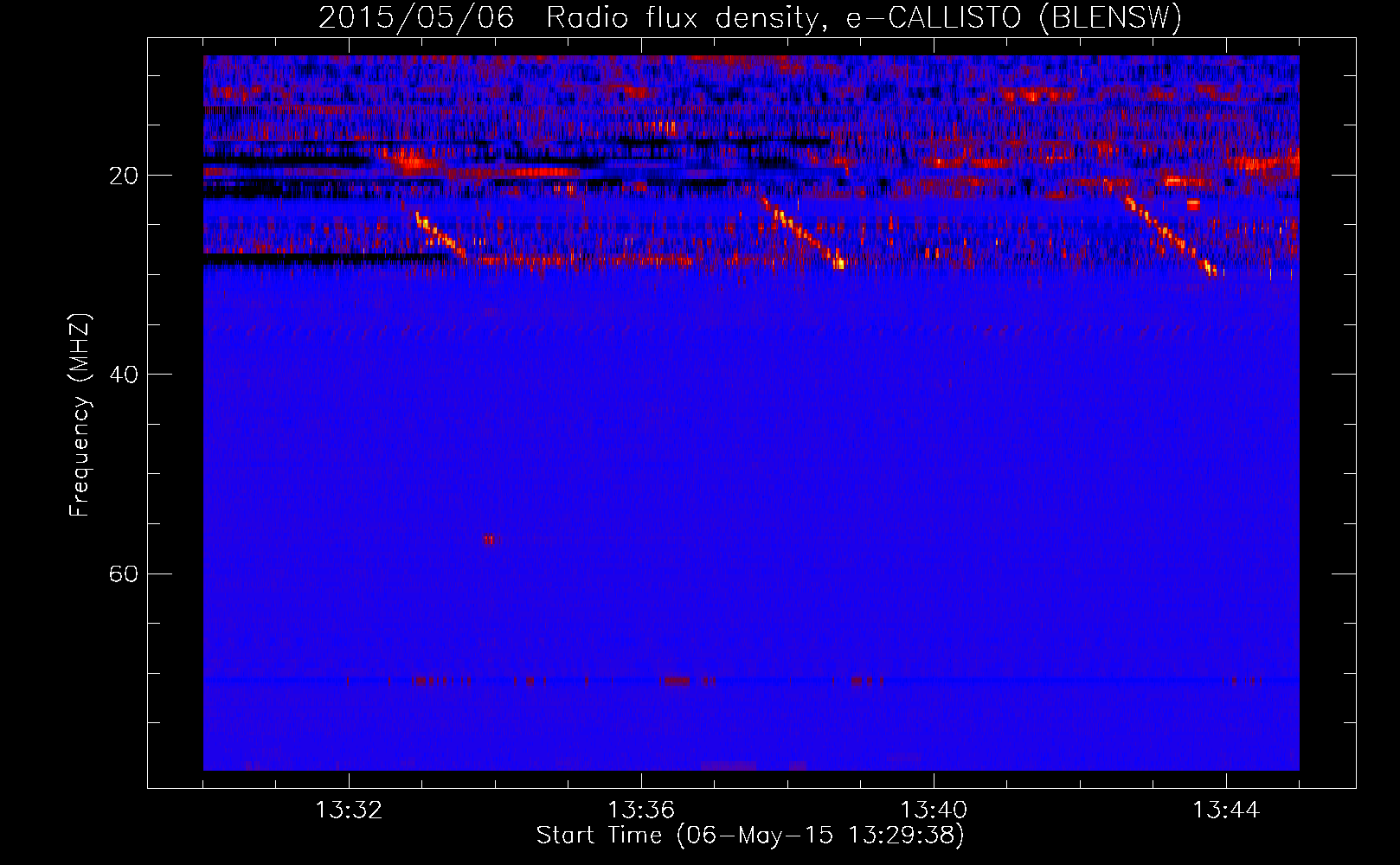1400x865 pixels.
Task: Click the 13:44 time tick label
Action: click(x=1226, y=811)
